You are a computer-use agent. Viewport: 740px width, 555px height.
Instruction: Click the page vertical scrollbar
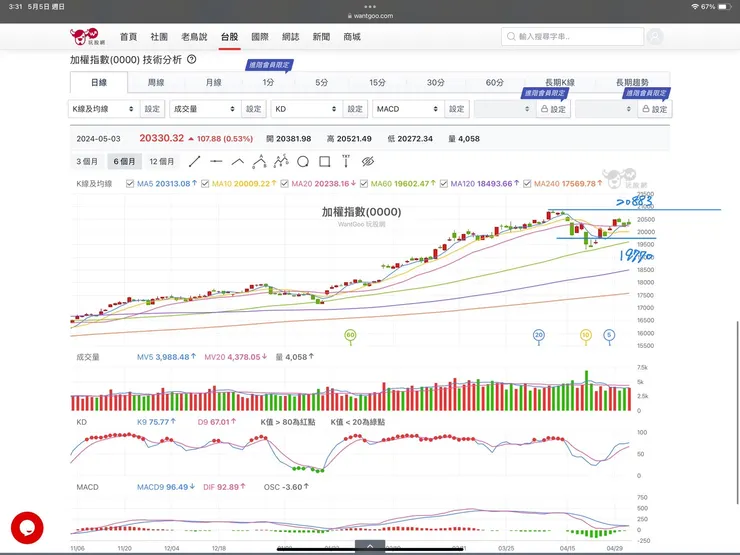[x=737, y=413]
